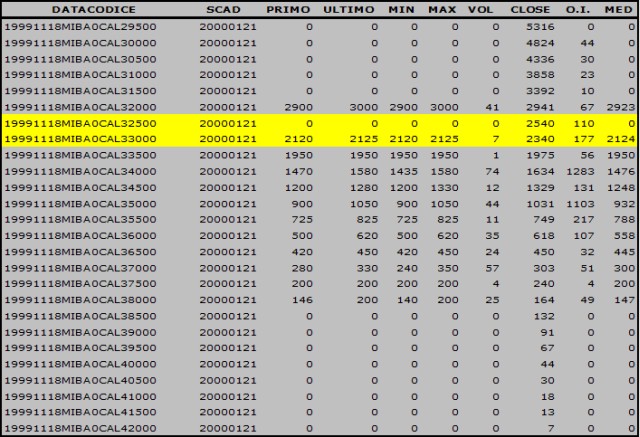Viewport: 640px width, 437px height.
Task: Select highlighted row code 19991118MIBA0CAL32500
Action: tap(81, 122)
